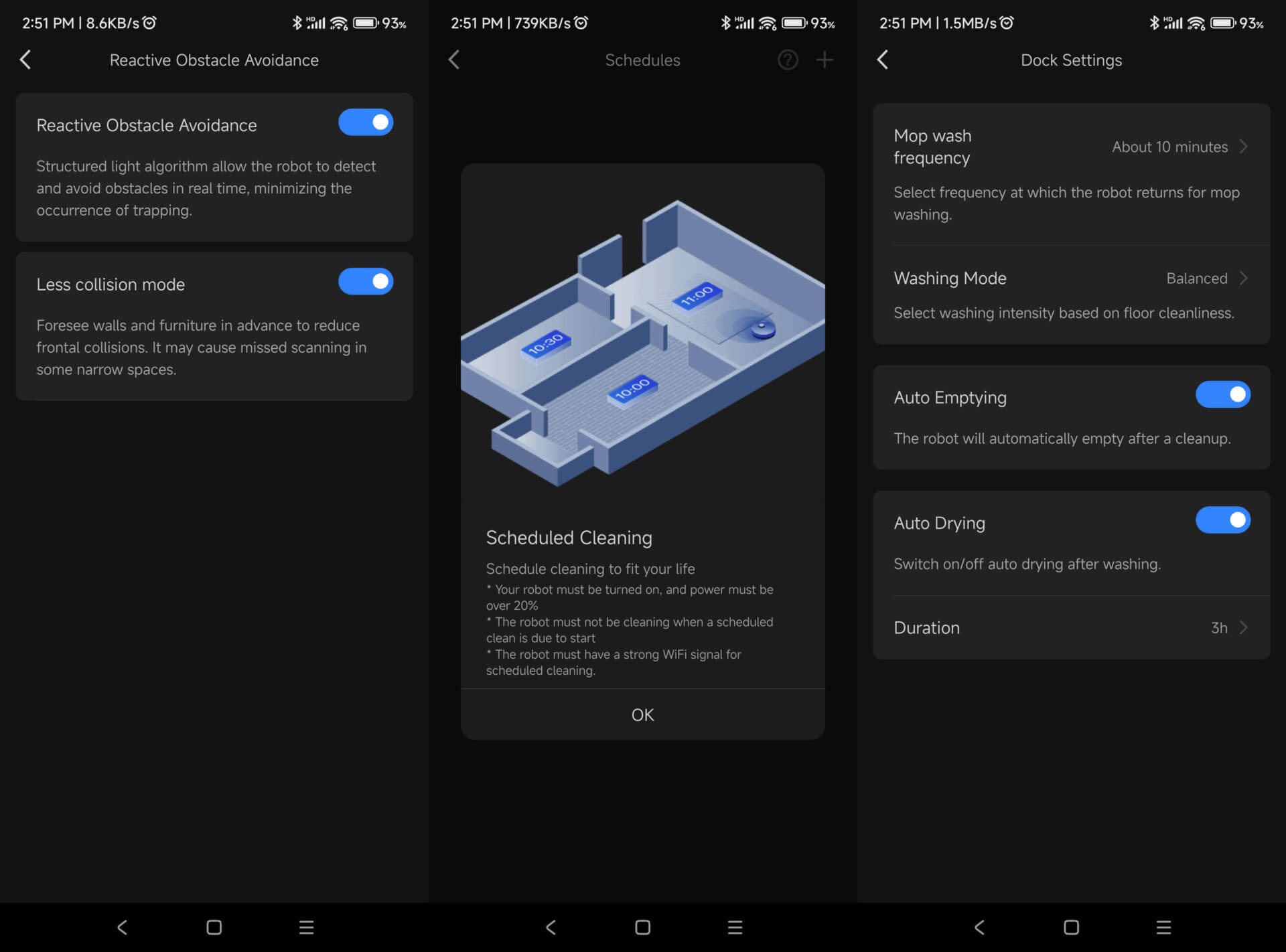Open drying Duration 3h setting
This screenshot has width=1286, height=952.
(x=1072, y=628)
